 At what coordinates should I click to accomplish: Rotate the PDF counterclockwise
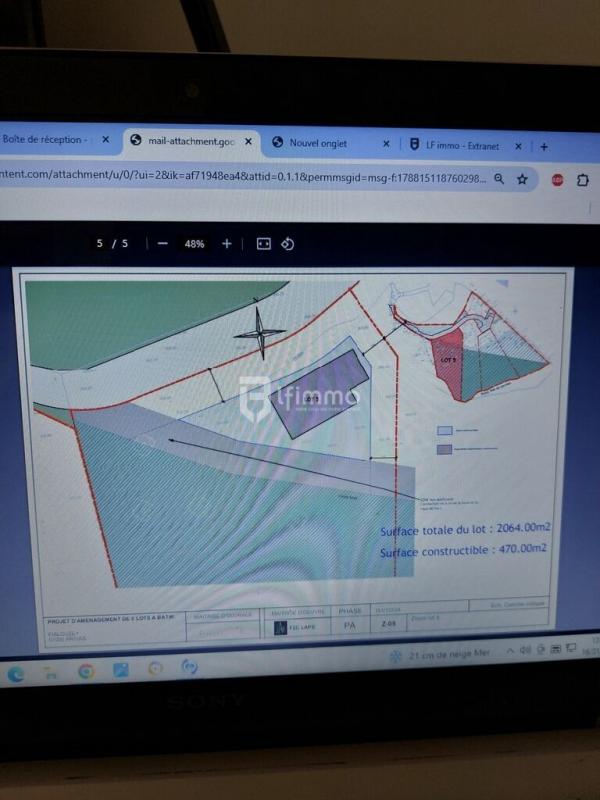tap(287, 244)
